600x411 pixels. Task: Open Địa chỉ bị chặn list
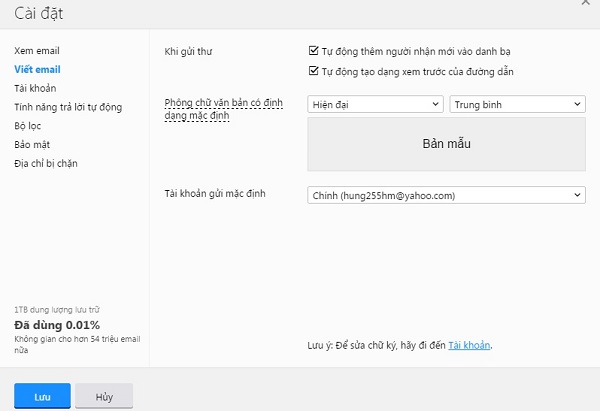46,164
